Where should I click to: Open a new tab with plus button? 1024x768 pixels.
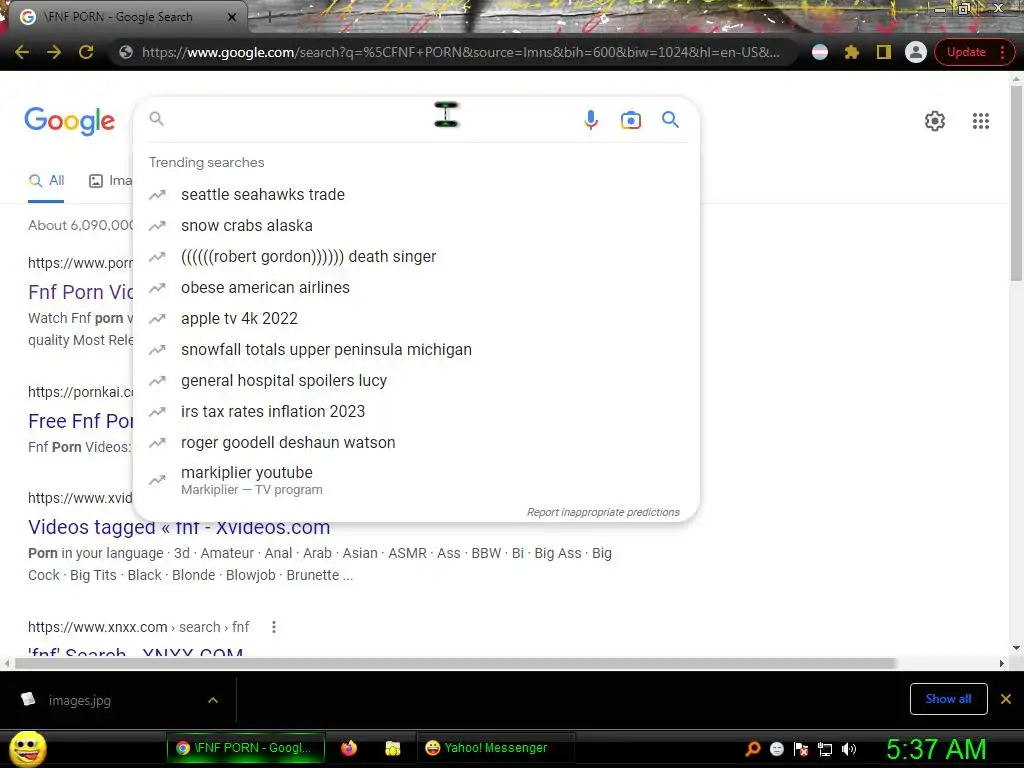click(x=268, y=18)
